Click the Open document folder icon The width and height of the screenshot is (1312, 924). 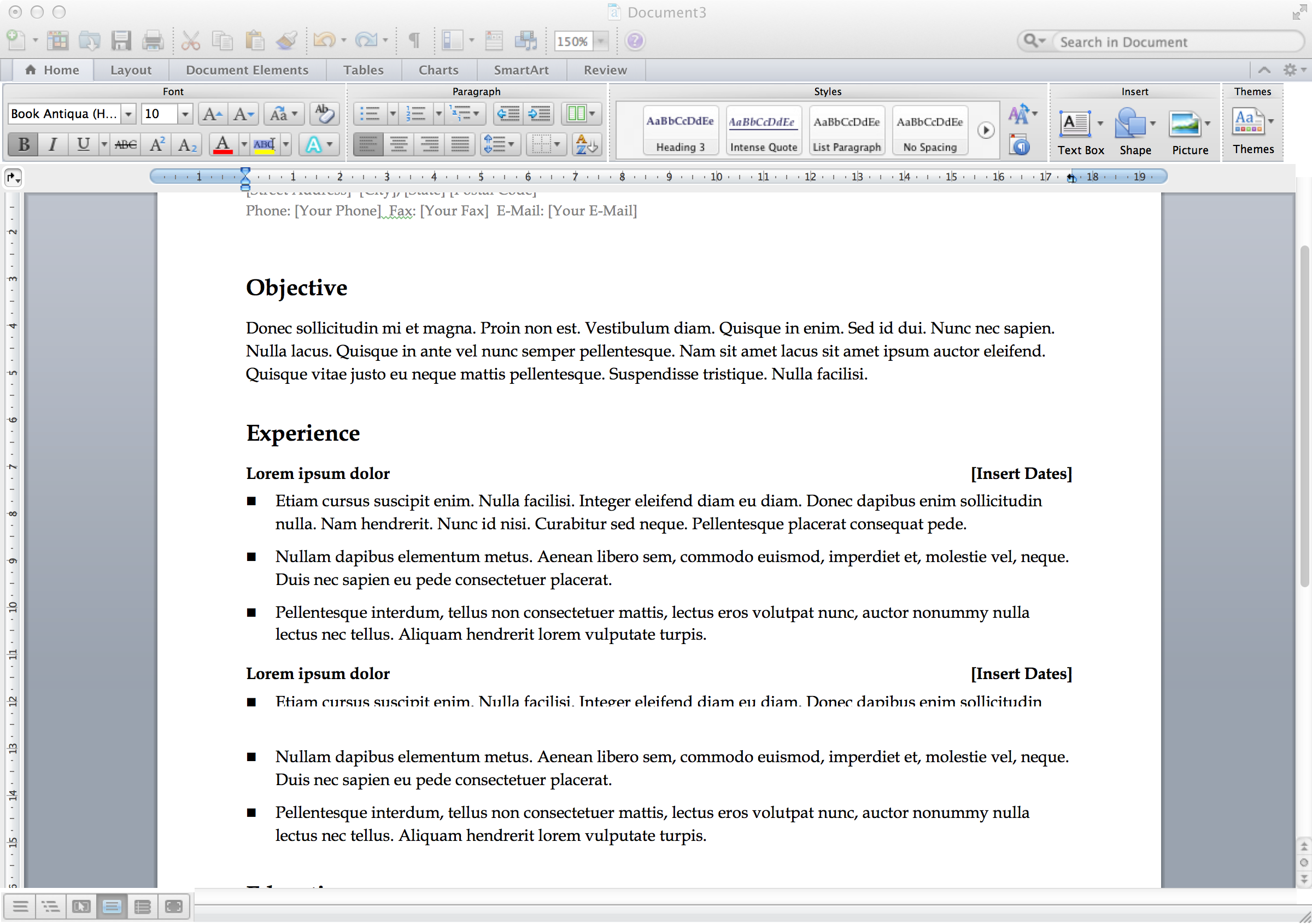(89, 40)
